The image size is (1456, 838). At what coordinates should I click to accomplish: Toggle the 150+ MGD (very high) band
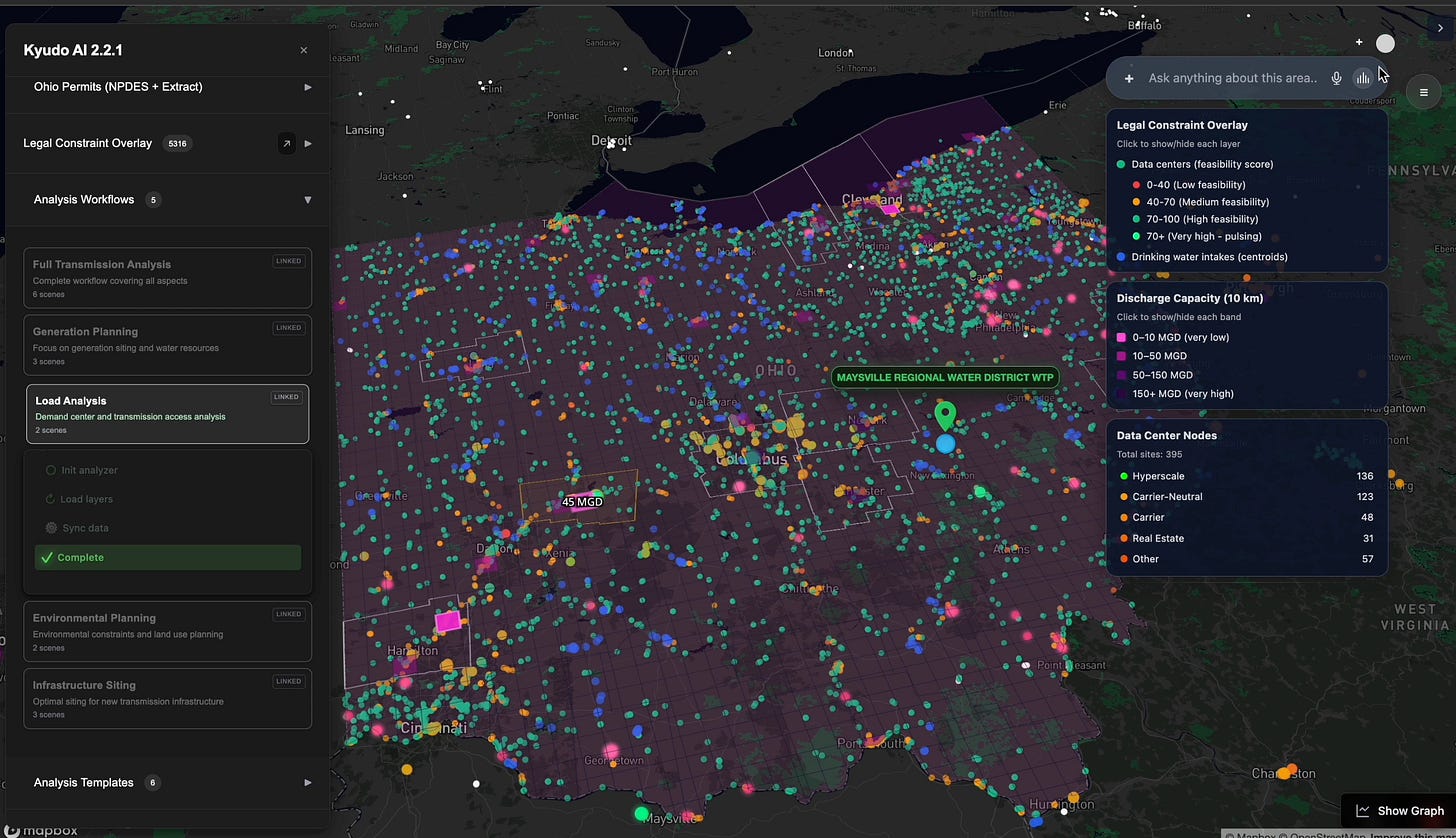click(1175, 394)
